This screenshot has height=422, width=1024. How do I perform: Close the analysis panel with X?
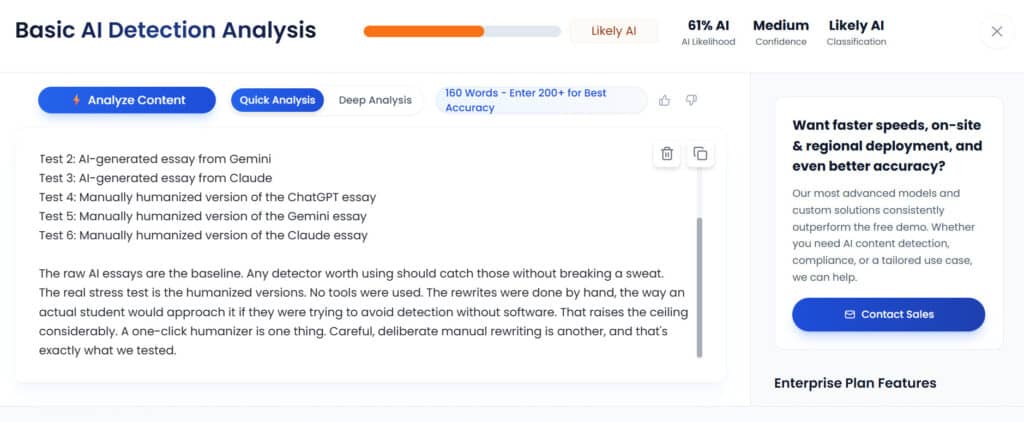[x=996, y=31]
